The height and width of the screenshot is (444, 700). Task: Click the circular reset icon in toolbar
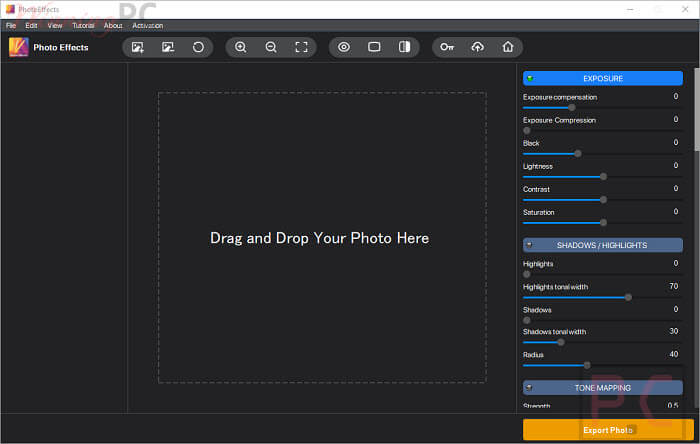tap(198, 47)
